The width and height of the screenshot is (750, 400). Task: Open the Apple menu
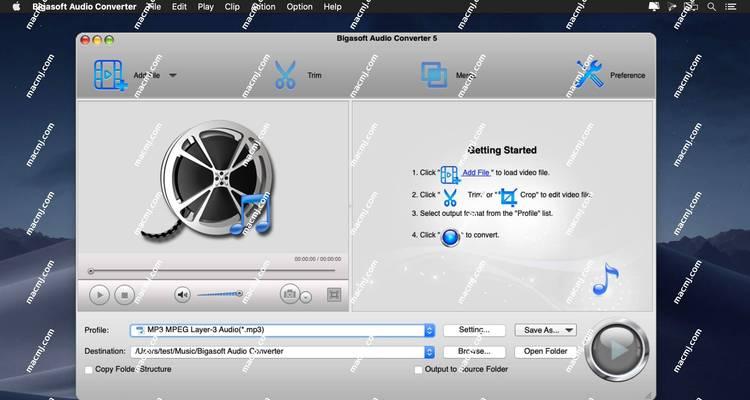coord(16,7)
